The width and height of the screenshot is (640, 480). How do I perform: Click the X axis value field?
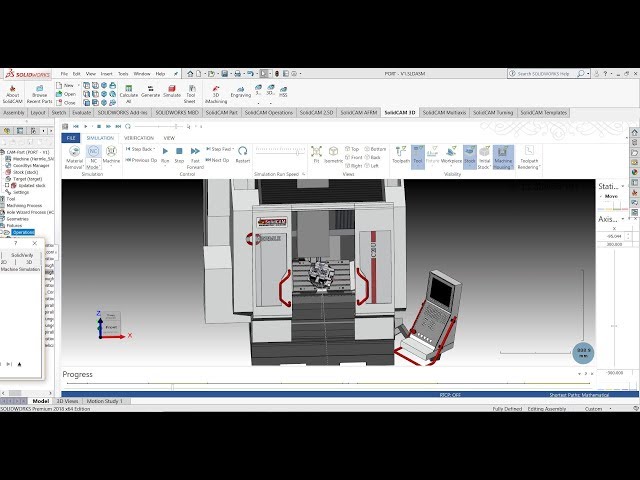614,236
